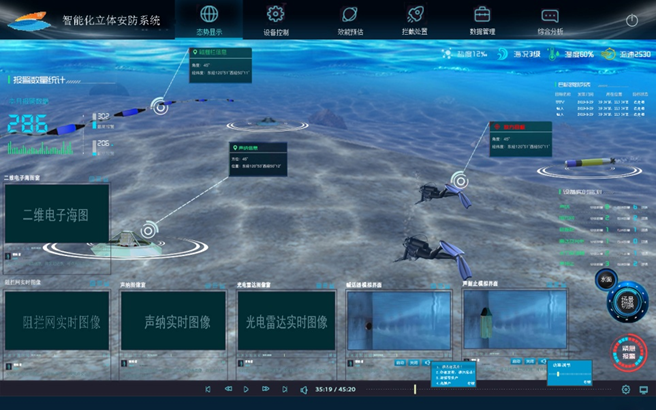
Task: Click the 35:19 / 45:20 time display
Action: coord(336,389)
